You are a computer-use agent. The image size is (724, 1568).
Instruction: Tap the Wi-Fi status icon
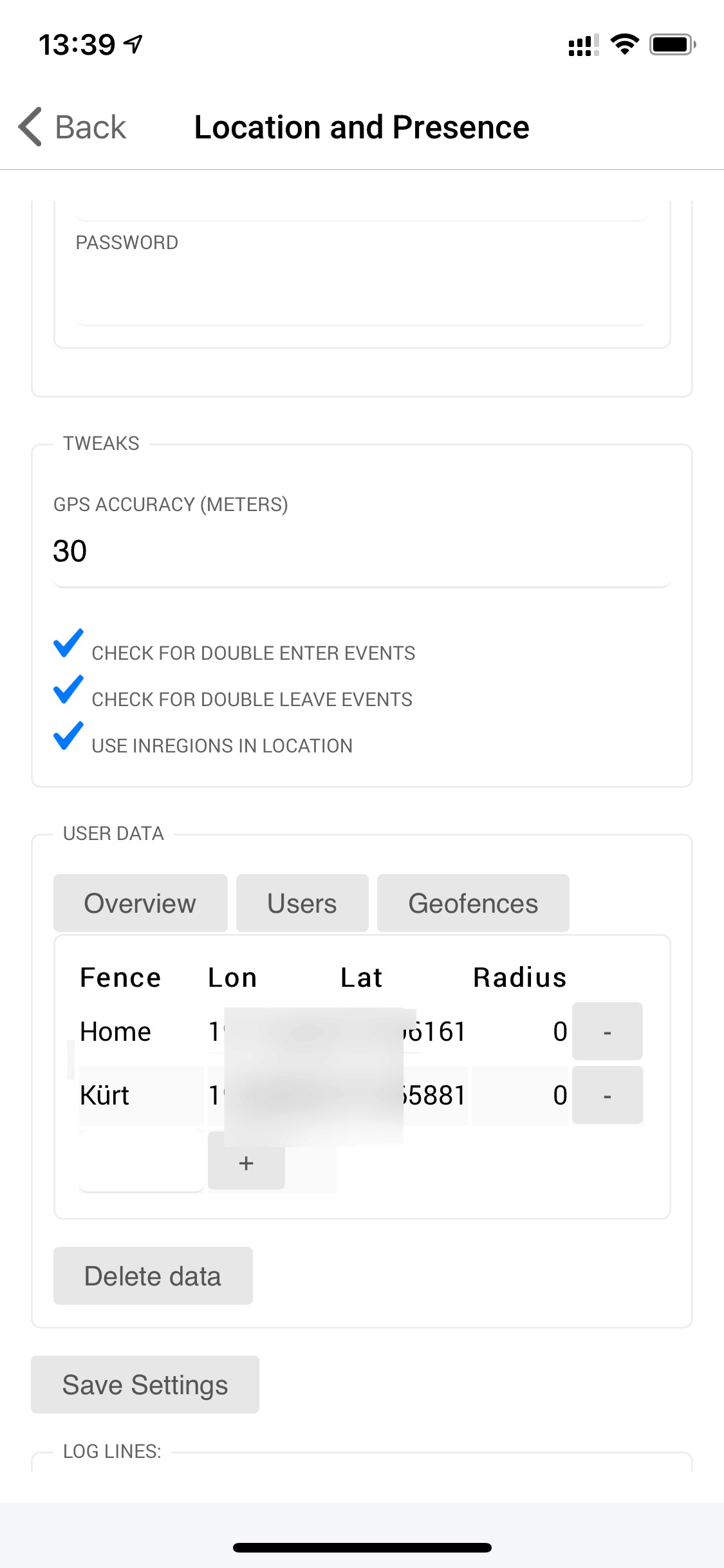[624, 44]
